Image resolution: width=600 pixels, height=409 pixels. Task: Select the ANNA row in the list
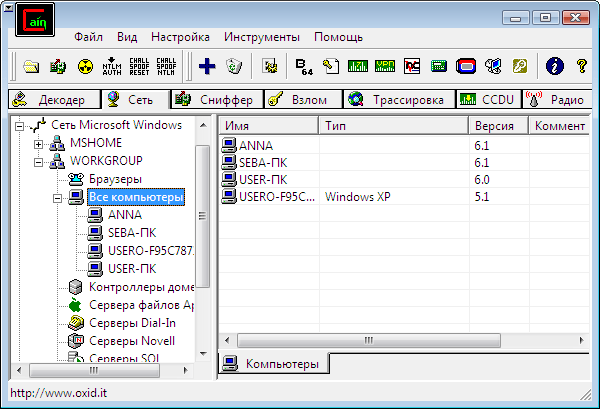click(405, 145)
